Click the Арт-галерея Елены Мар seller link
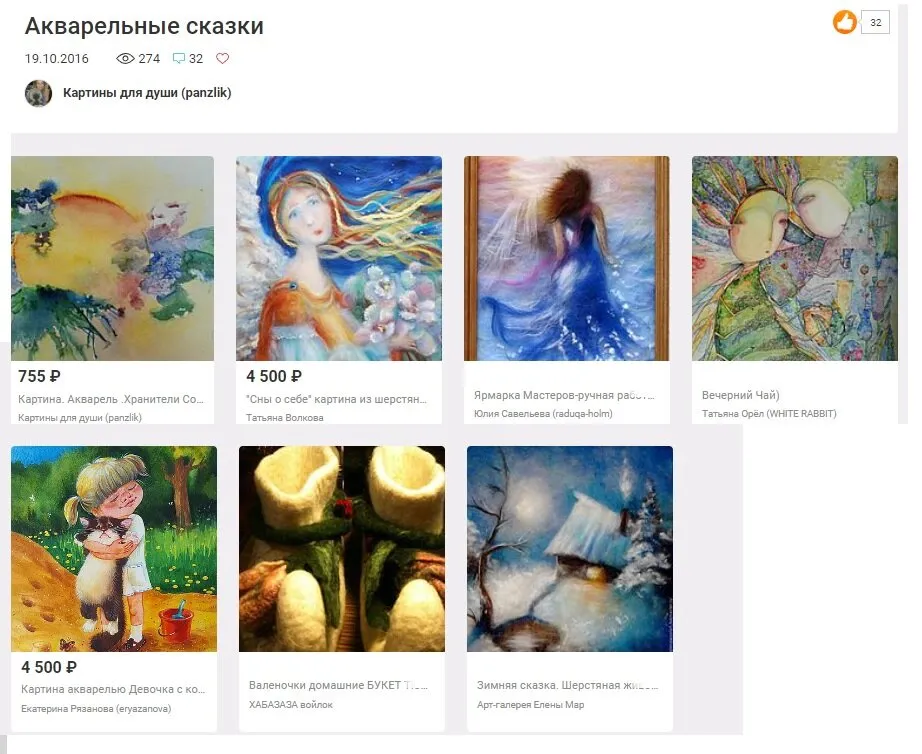Screen dimensions: 922x754 tap(530, 705)
